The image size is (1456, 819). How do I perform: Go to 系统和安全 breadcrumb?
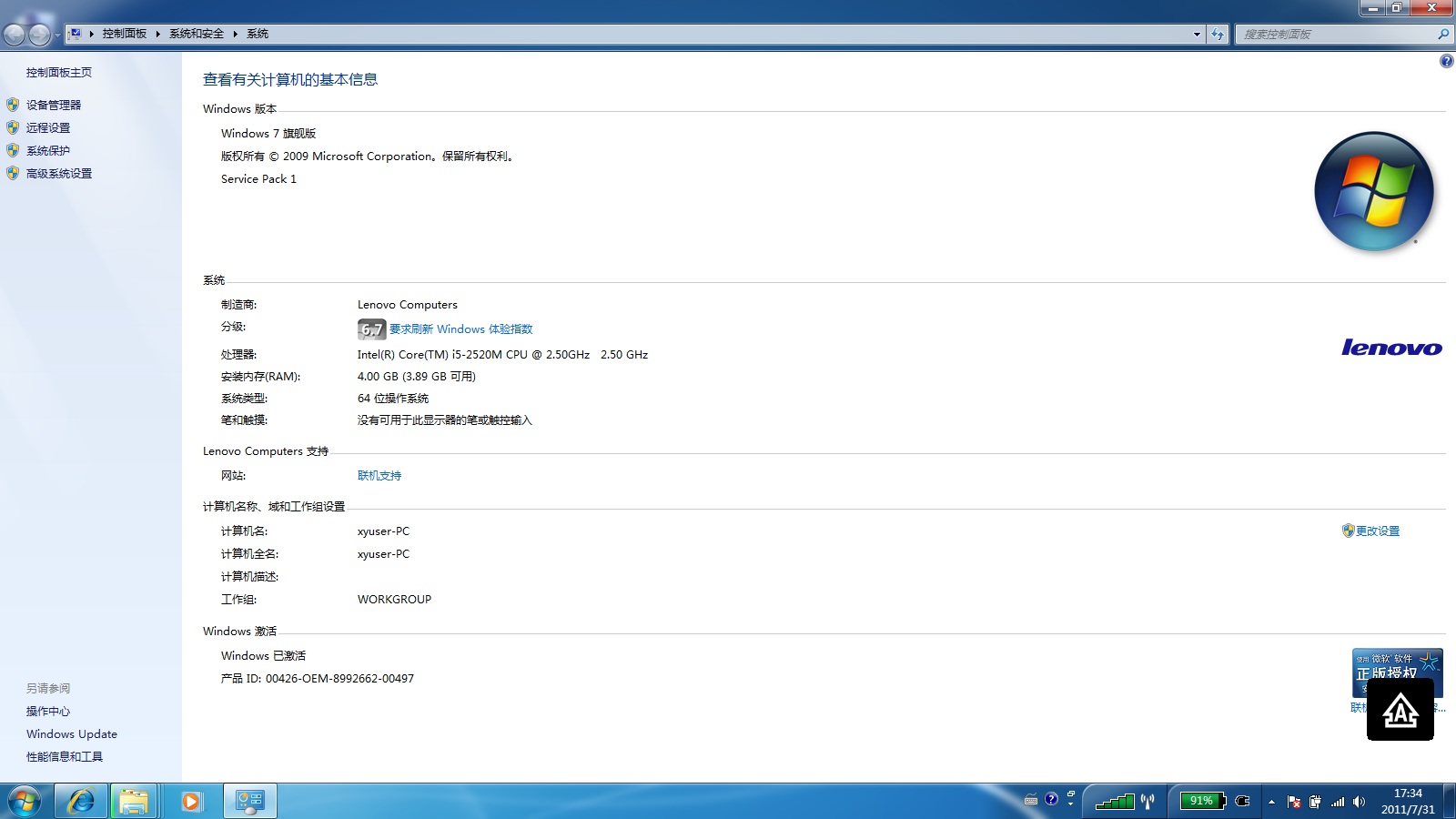197,34
